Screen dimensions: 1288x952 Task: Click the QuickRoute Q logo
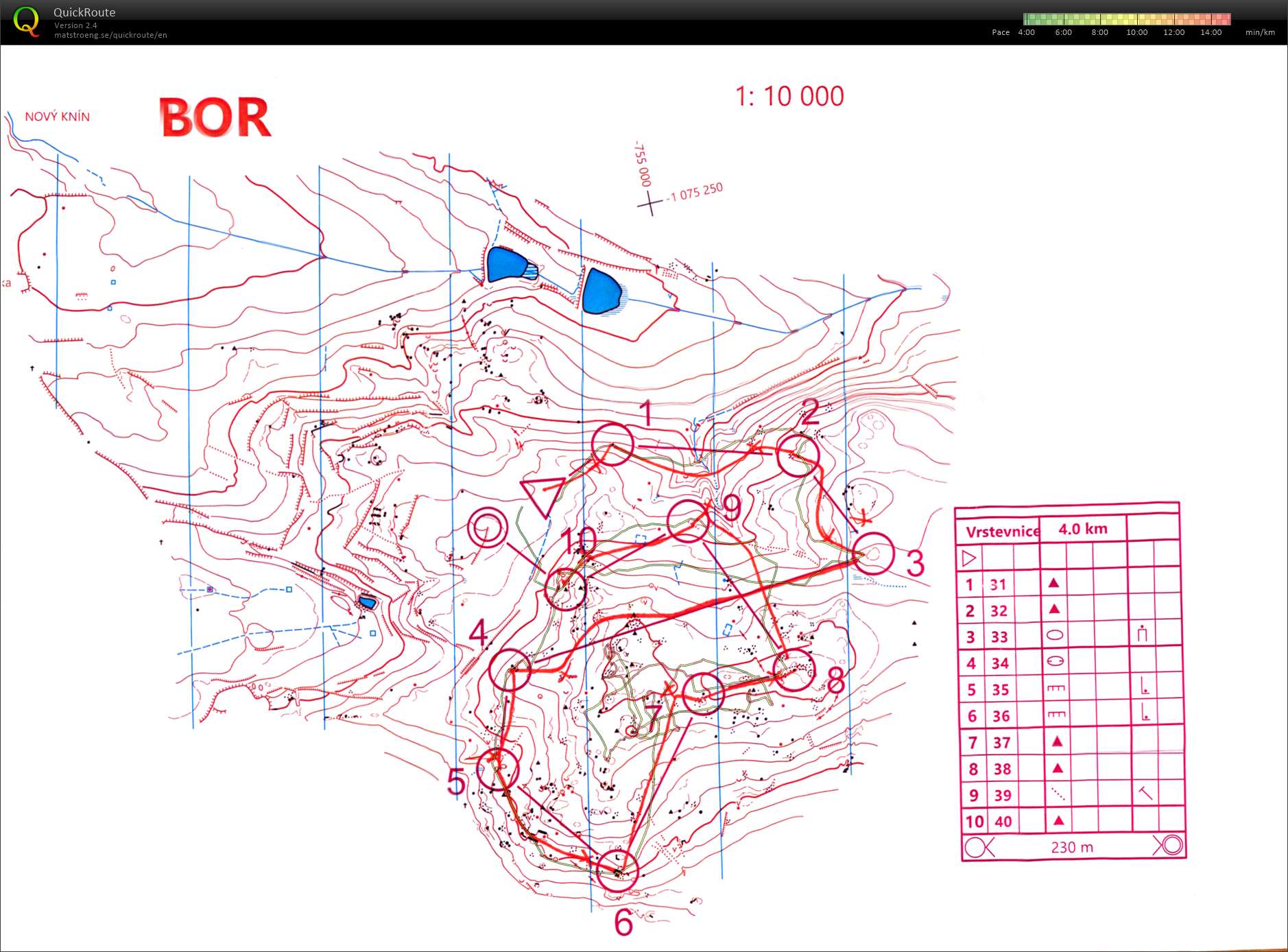[26, 21]
